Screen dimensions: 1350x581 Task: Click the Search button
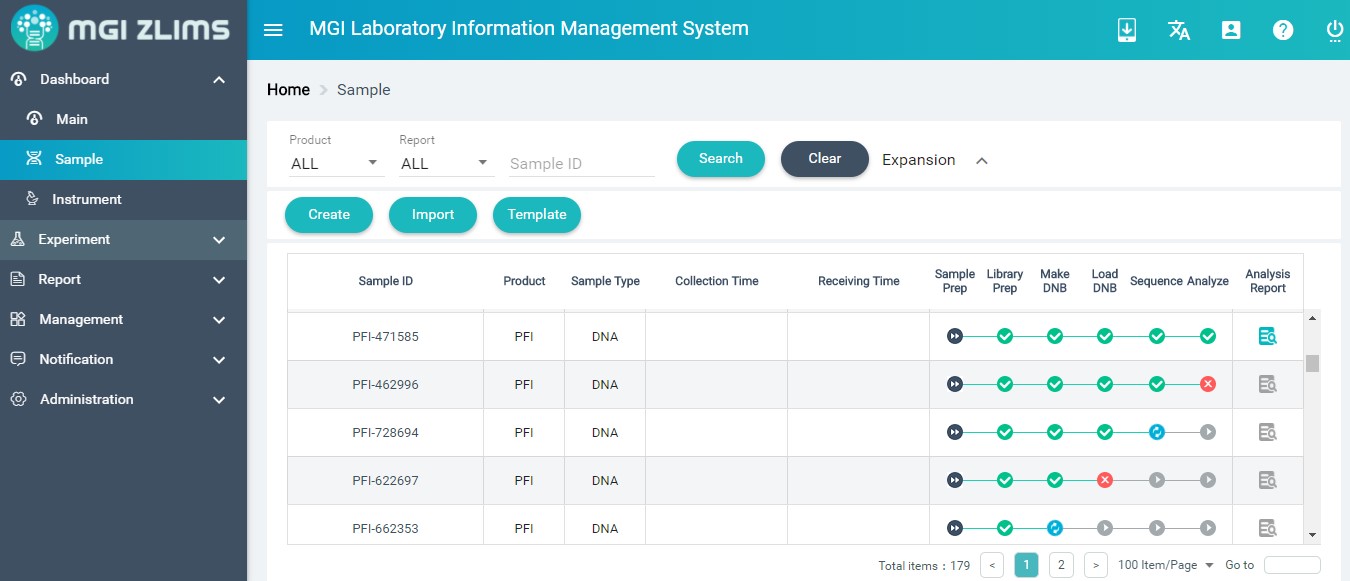(x=721, y=159)
